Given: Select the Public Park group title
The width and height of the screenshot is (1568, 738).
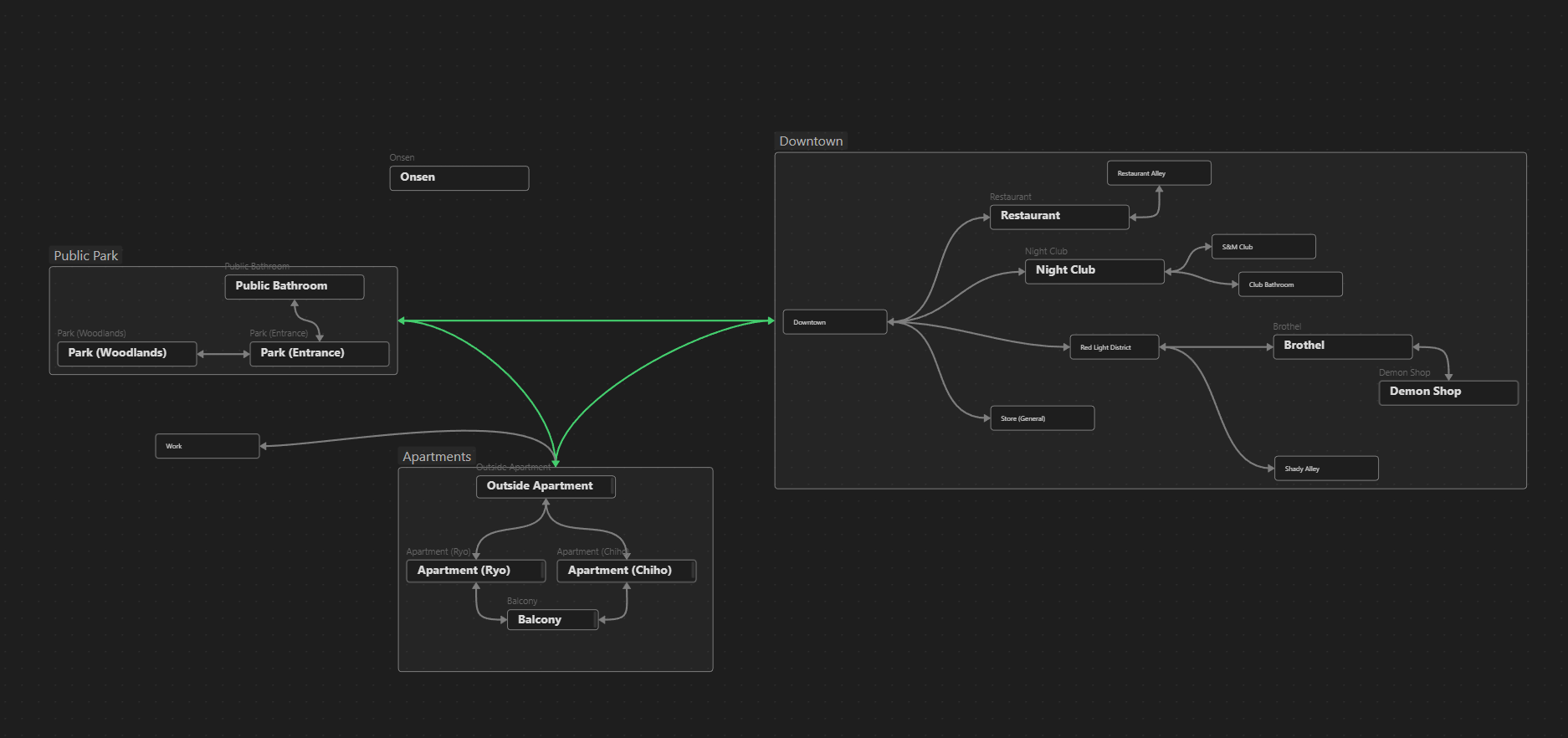Looking at the screenshot, I should pos(86,256).
